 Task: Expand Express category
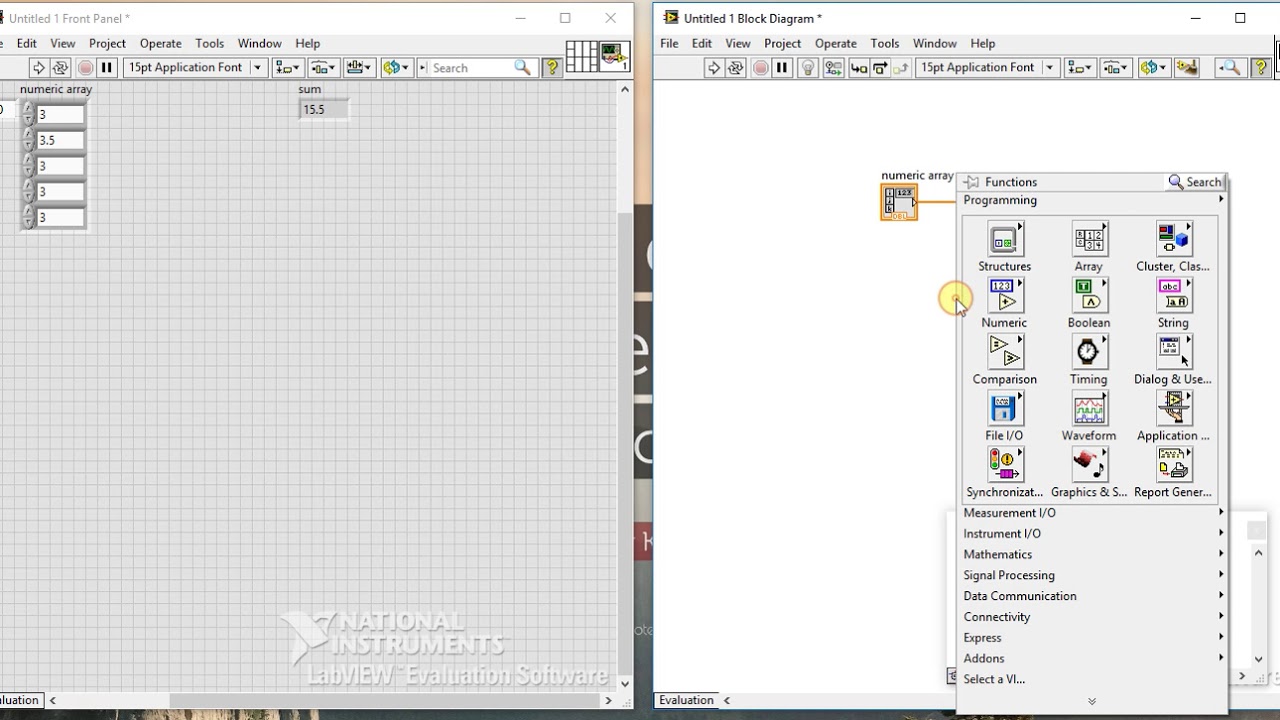point(1092,638)
